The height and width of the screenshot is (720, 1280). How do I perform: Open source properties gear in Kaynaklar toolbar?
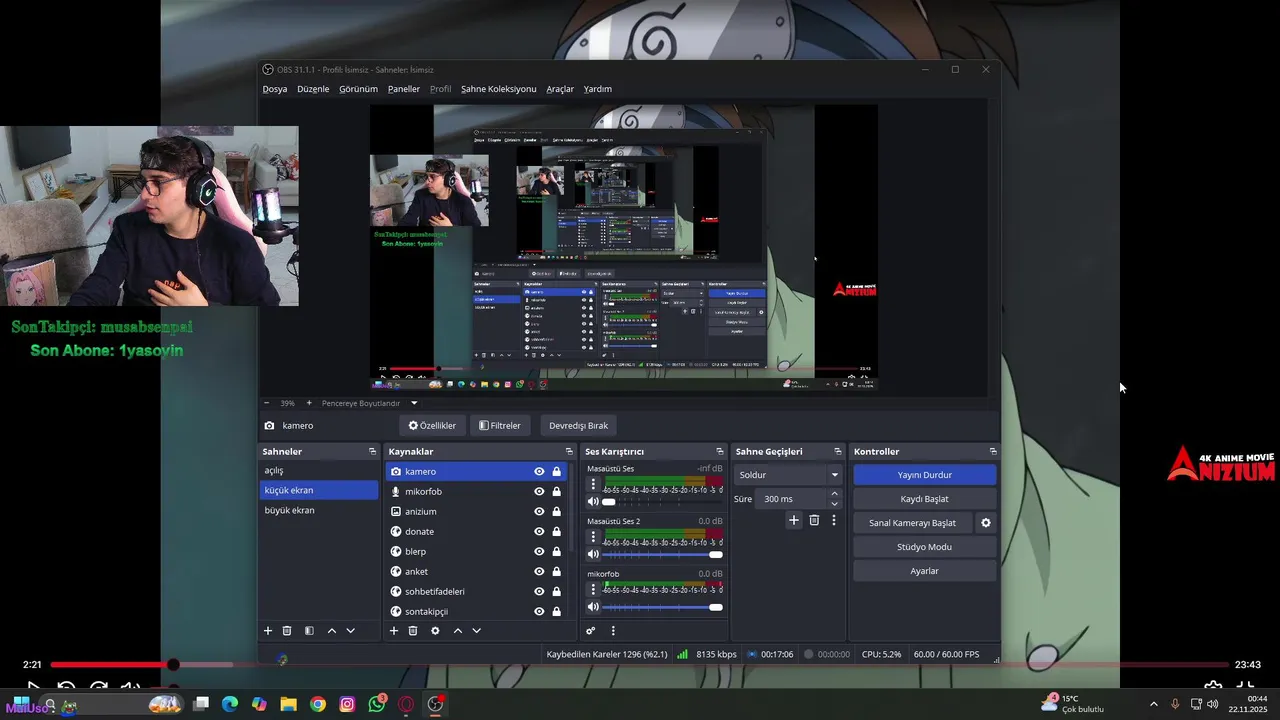coord(435,631)
